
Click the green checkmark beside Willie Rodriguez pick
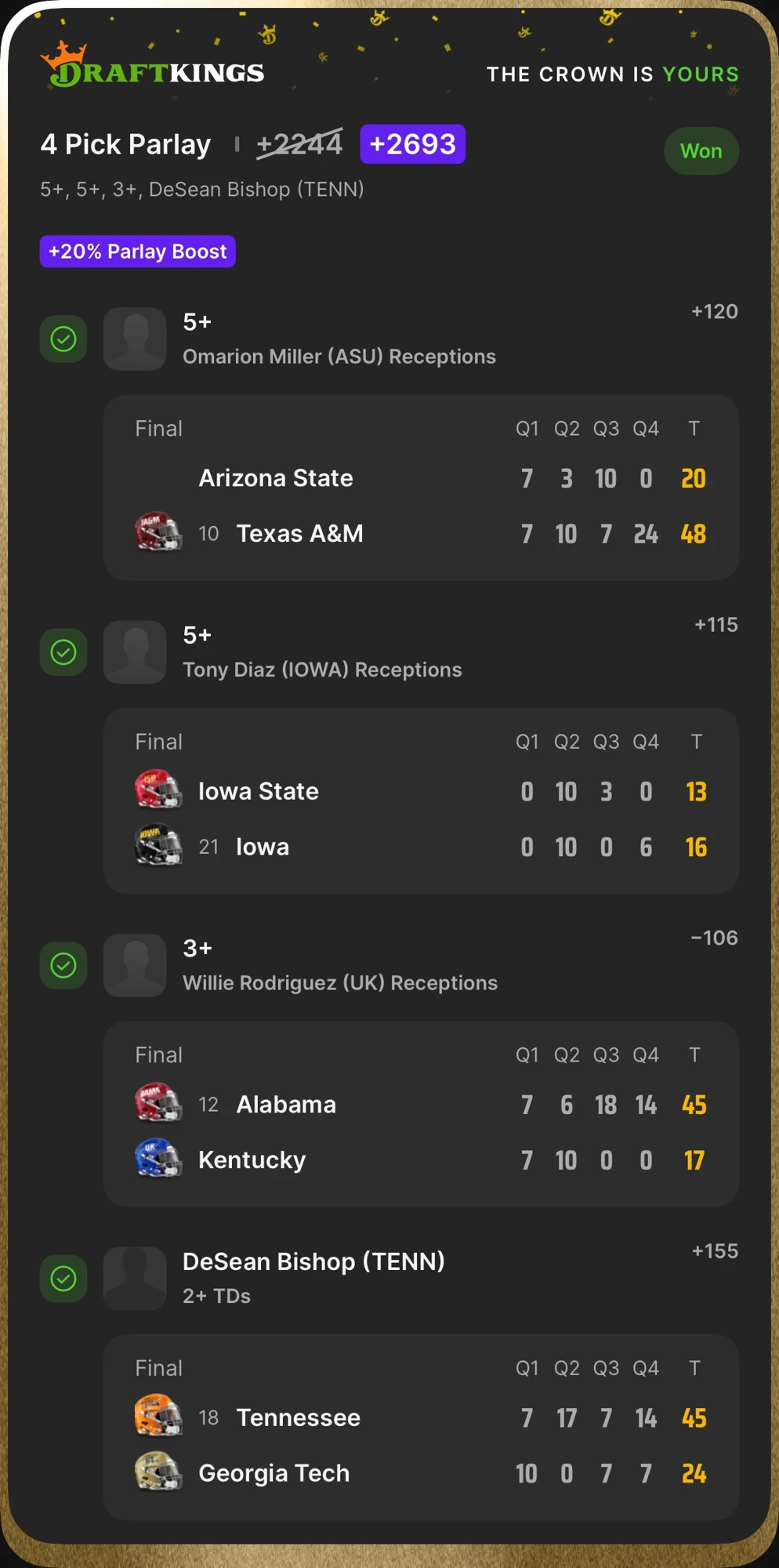point(63,965)
